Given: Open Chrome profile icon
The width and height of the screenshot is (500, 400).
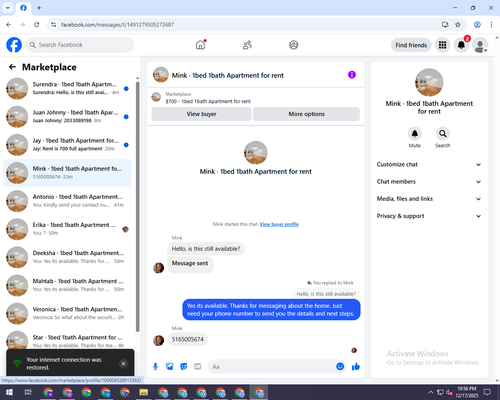Looking at the screenshot, I should pyautogui.click(x=477, y=25).
